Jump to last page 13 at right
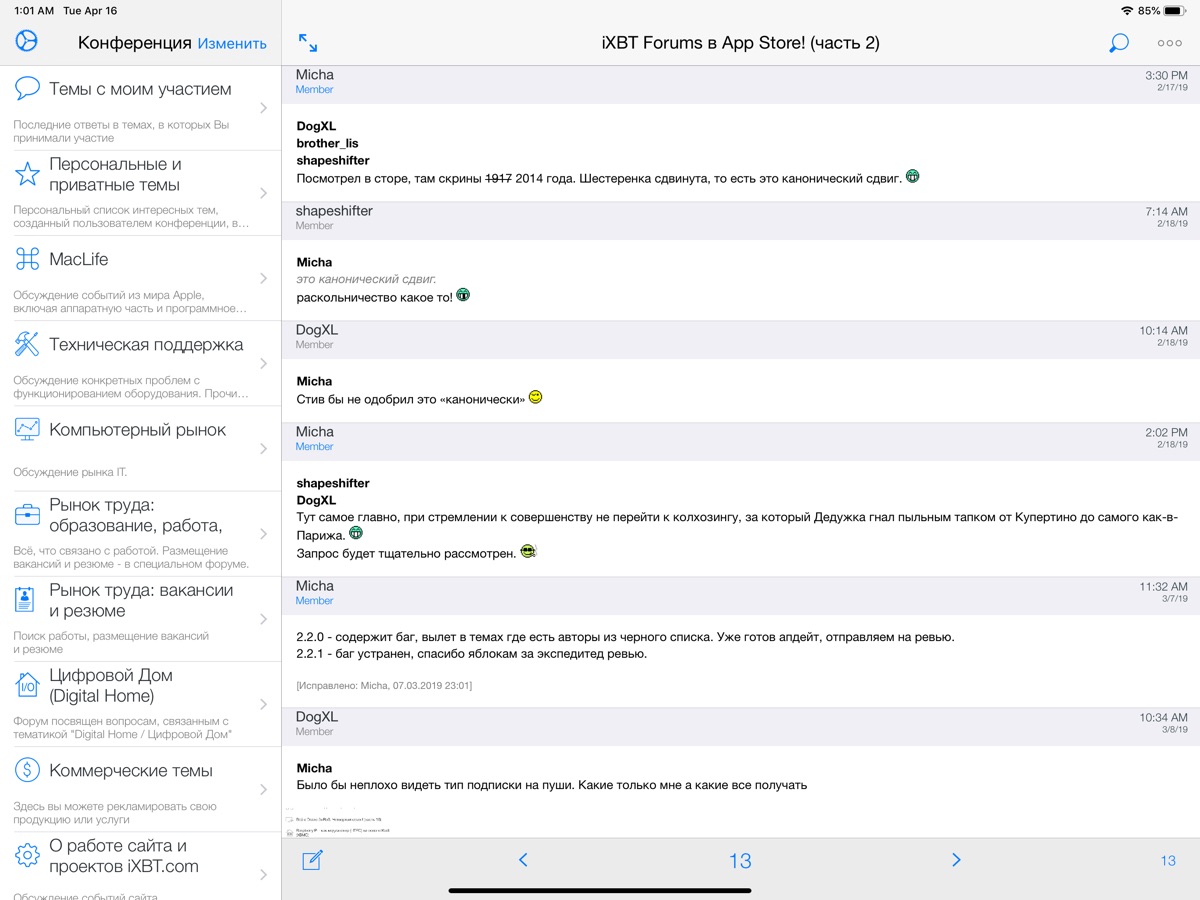Screen dimensions: 1200x900 coord(1167,861)
